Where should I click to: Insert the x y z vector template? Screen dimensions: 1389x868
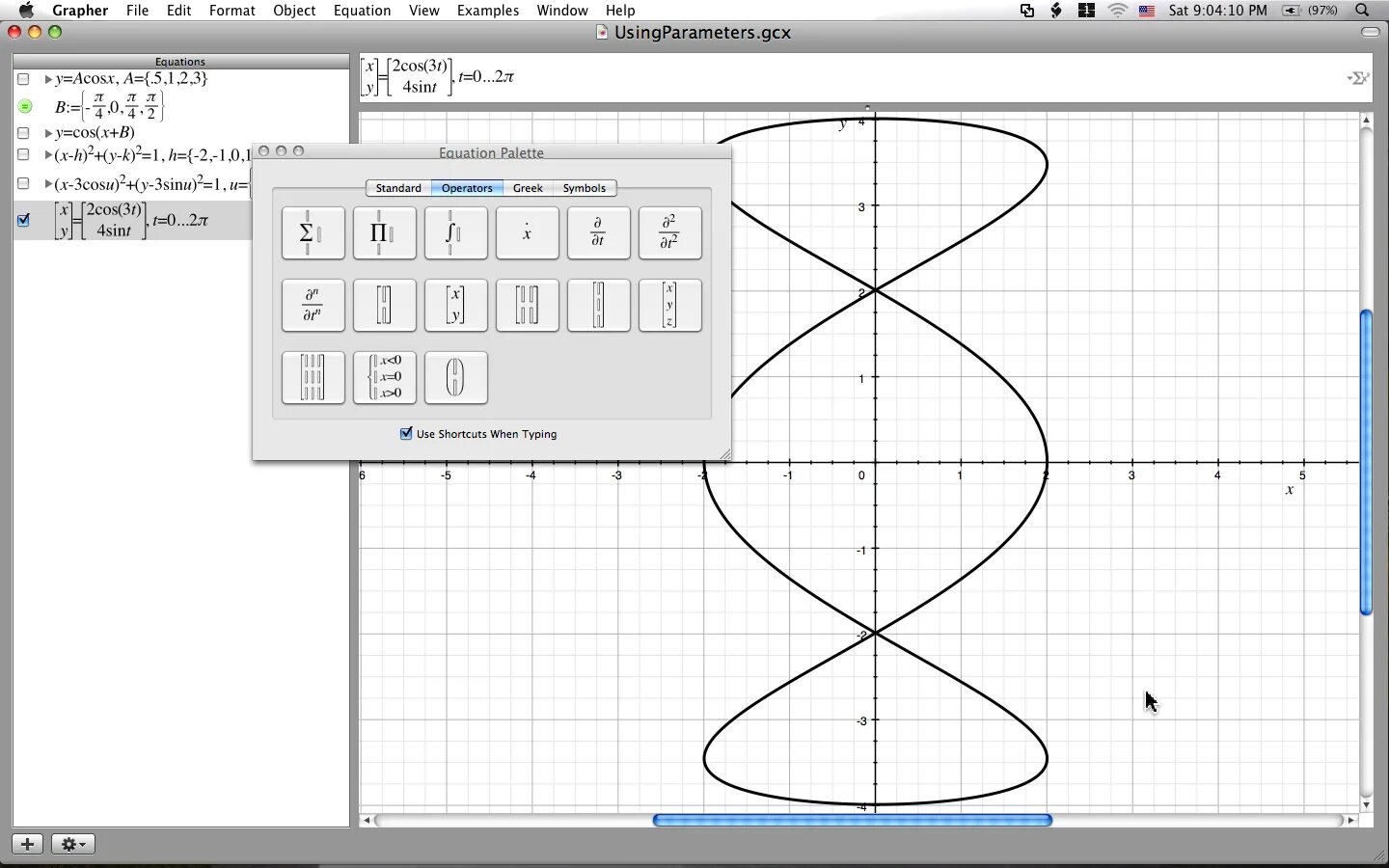tap(669, 305)
